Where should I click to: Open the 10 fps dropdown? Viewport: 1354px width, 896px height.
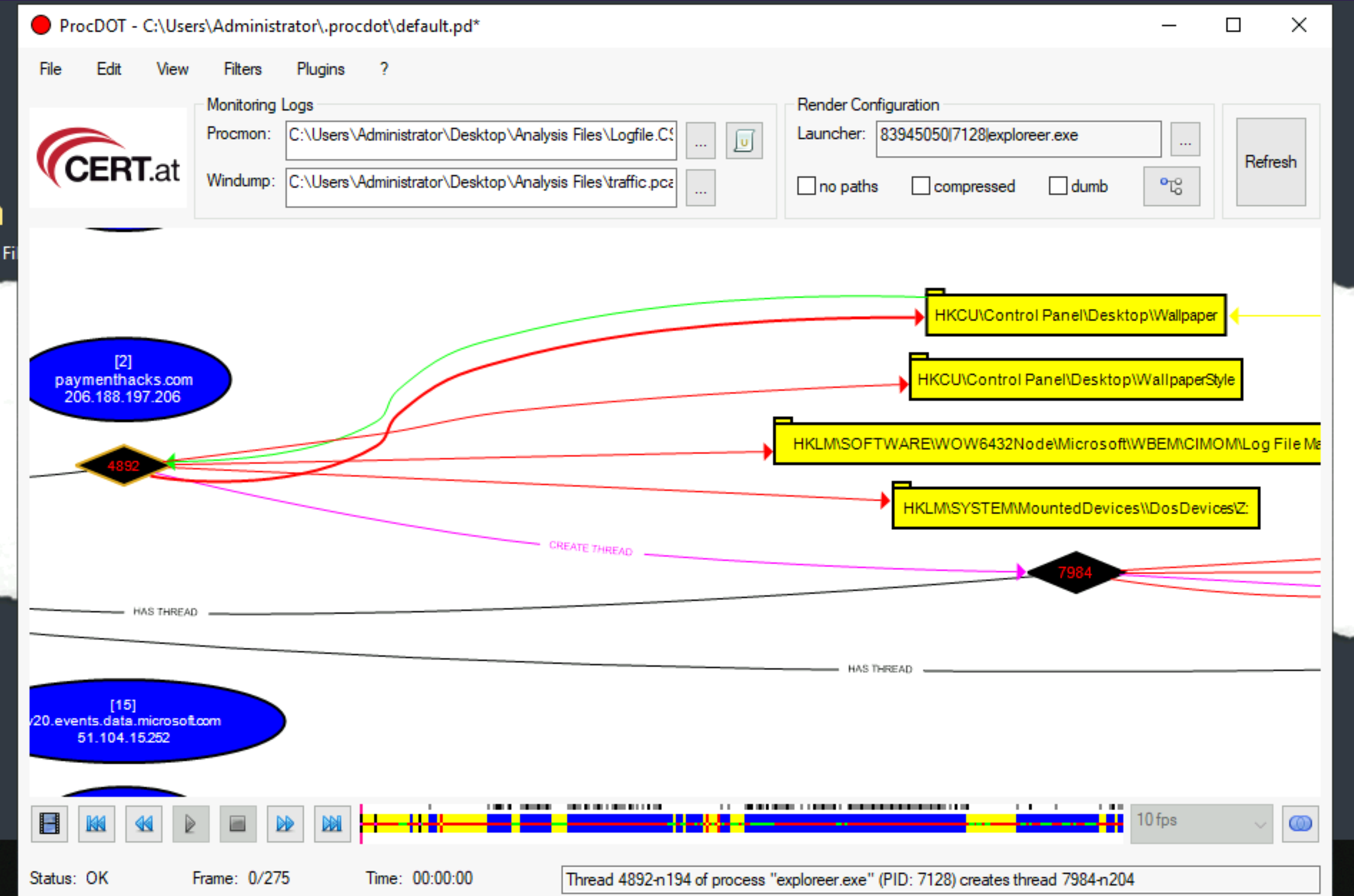pos(1201,824)
